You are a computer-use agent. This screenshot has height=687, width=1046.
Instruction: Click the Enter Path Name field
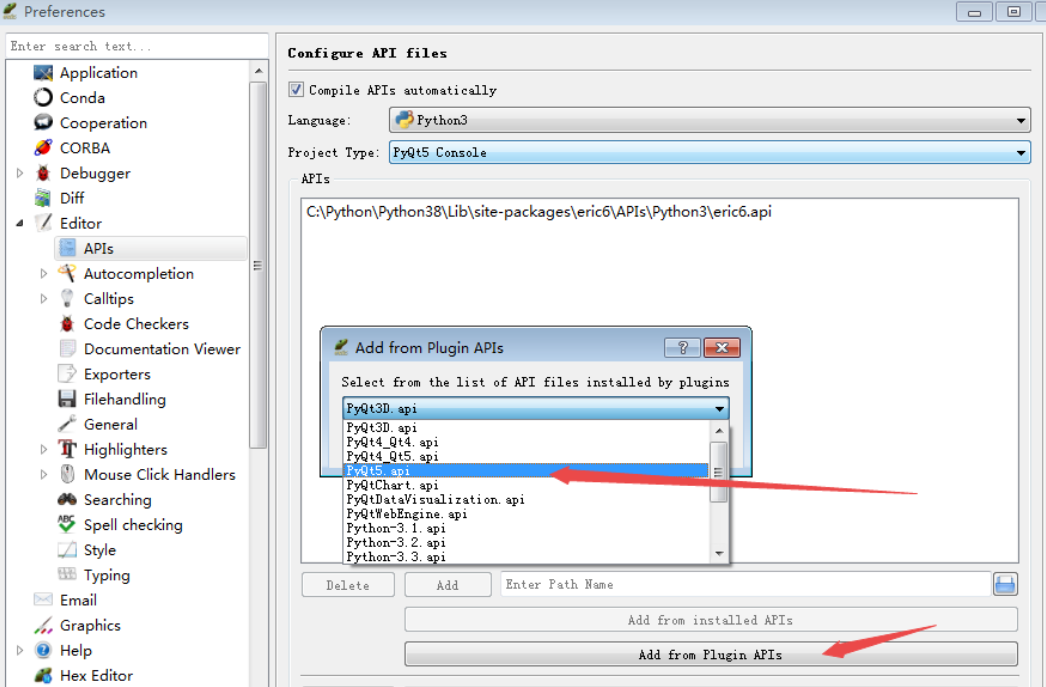(x=745, y=584)
